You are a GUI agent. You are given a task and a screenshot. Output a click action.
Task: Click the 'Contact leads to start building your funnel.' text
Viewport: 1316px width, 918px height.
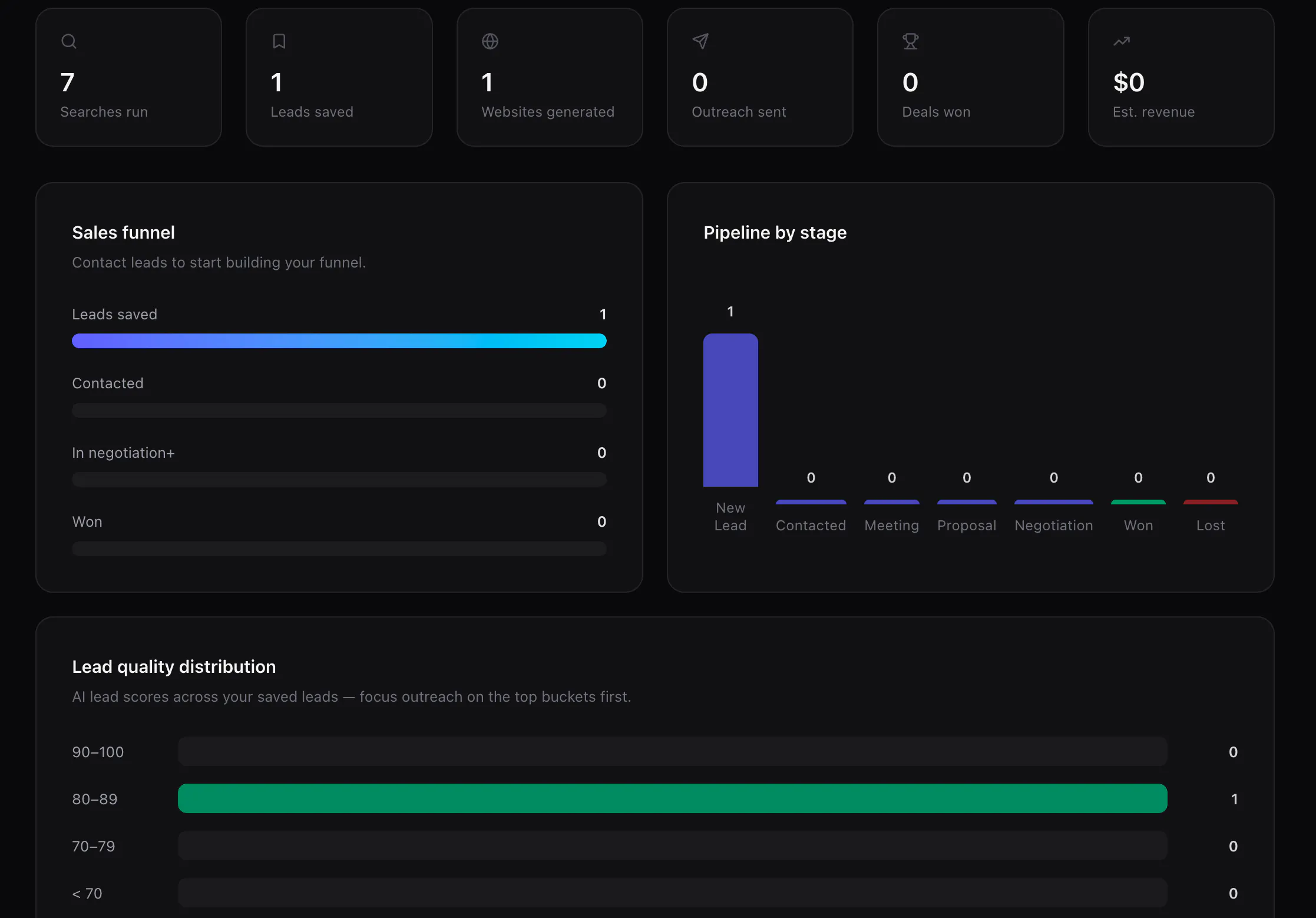219,263
